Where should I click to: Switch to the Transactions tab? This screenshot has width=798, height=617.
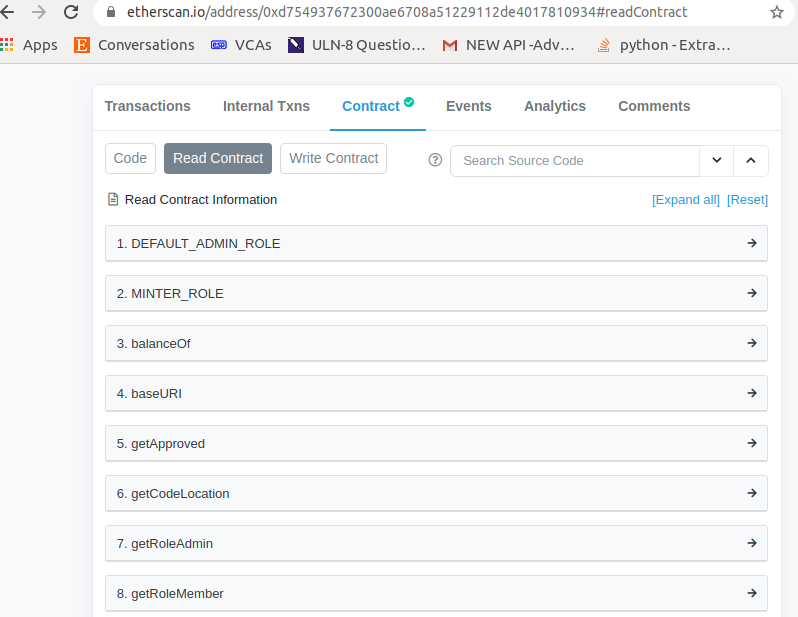(148, 106)
